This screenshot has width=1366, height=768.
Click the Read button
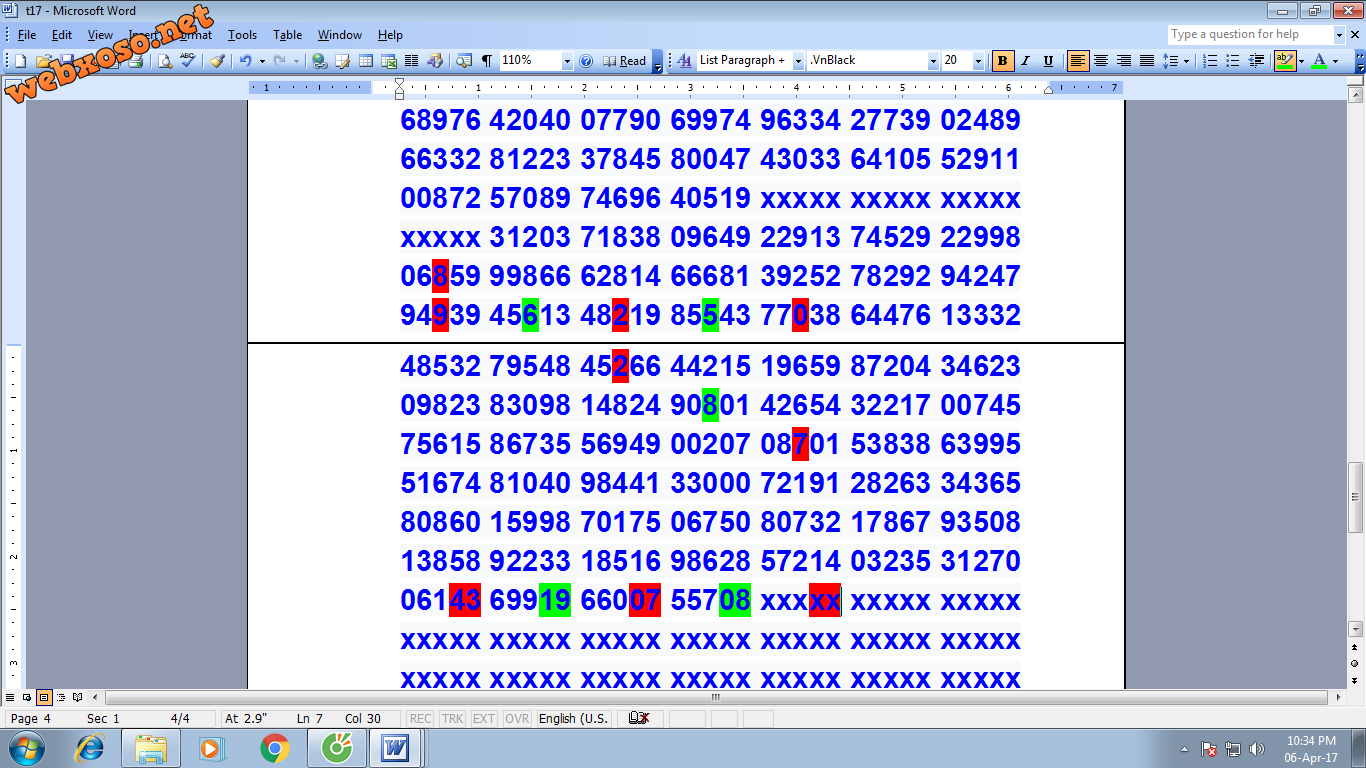[x=625, y=61]
